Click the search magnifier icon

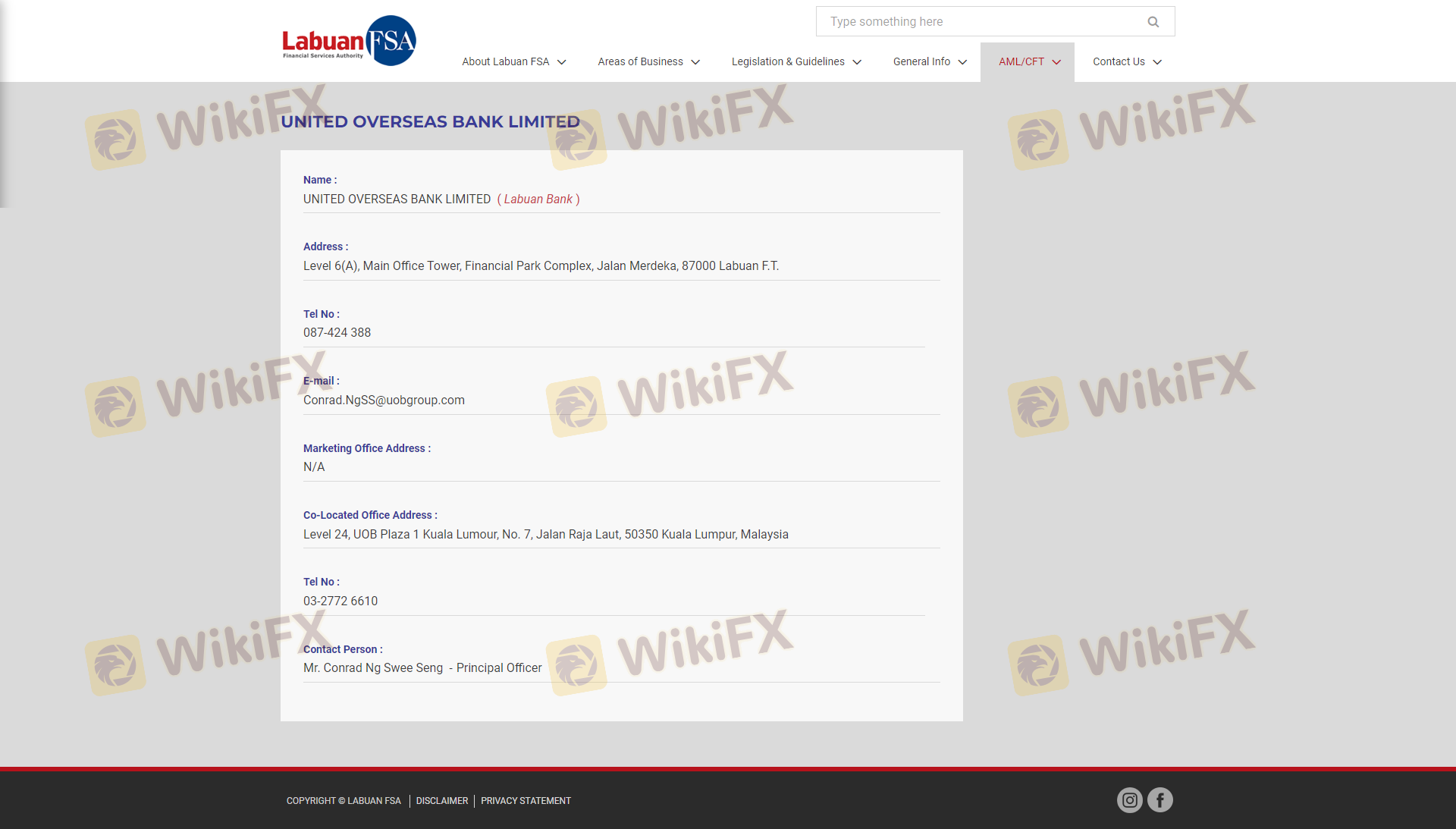coord(1153,22)
